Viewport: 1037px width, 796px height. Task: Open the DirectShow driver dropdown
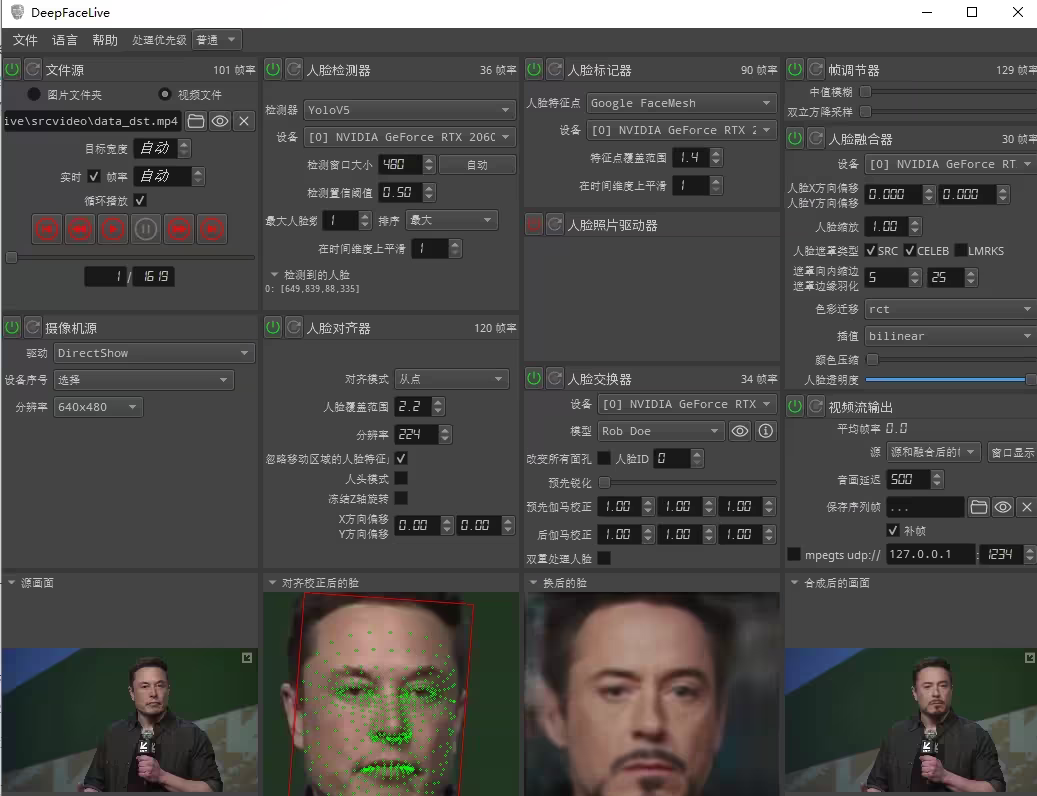(153, 353)
